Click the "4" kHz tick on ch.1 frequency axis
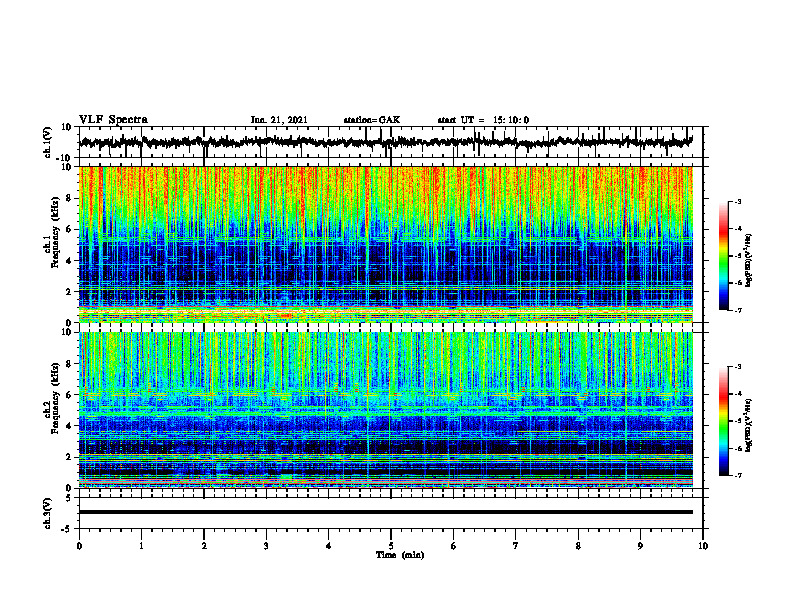 coord(70,261)
